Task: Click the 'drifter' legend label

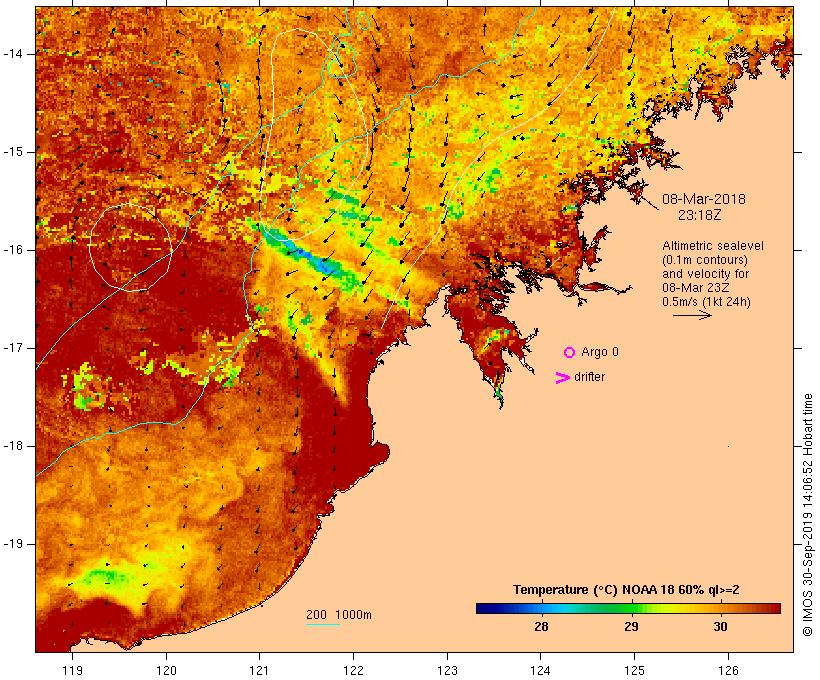Action: tap(589, 377)
